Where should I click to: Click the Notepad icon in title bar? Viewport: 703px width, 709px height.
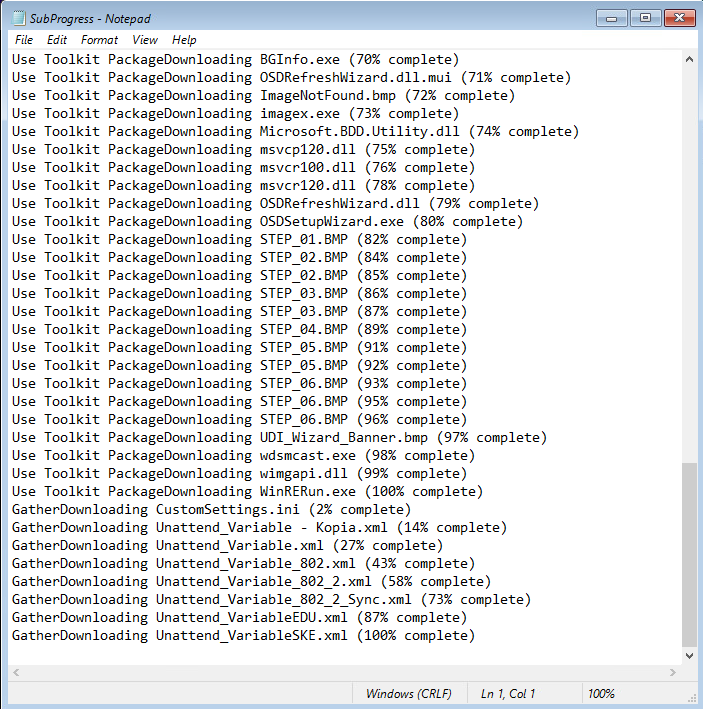(x=19, y=18)
